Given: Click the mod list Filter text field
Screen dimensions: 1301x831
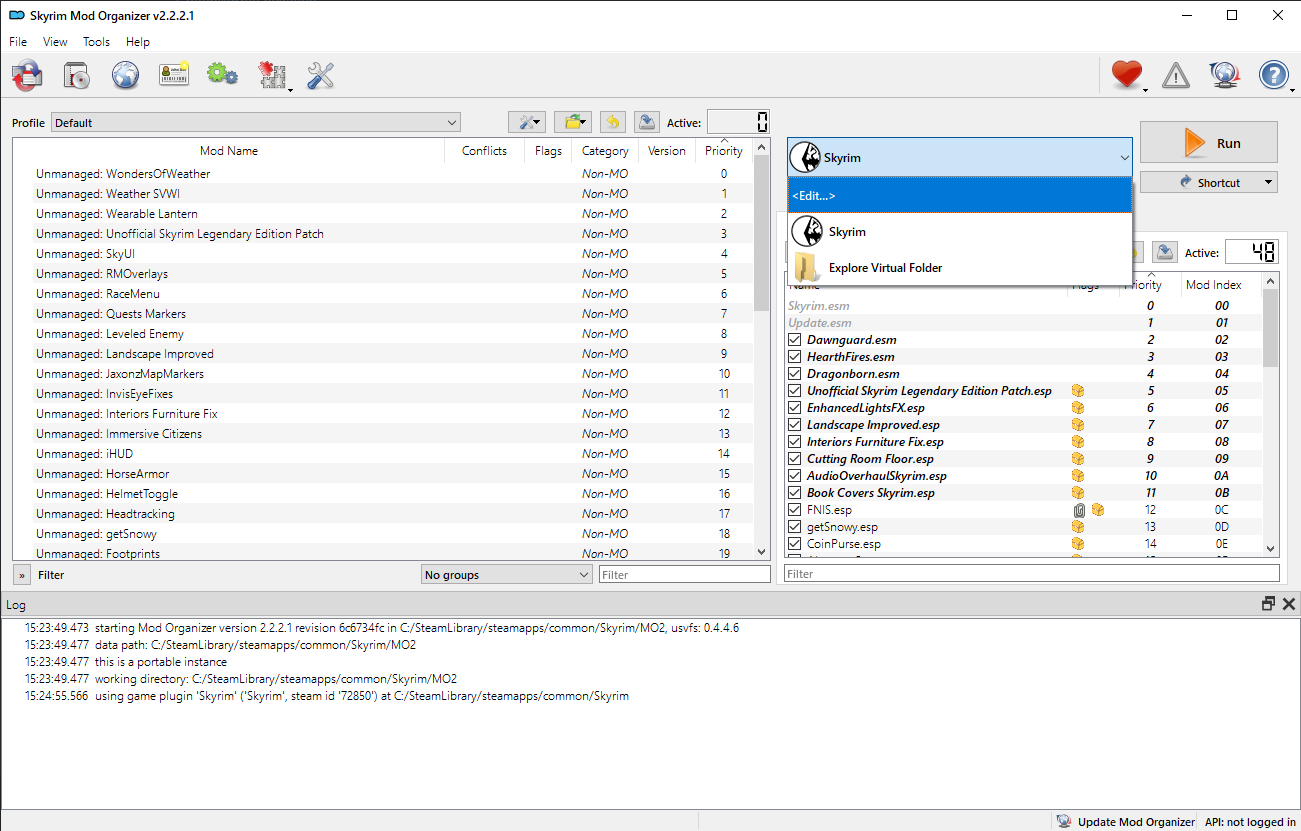Looking at the screenshot, I should (x=685, y=575).
